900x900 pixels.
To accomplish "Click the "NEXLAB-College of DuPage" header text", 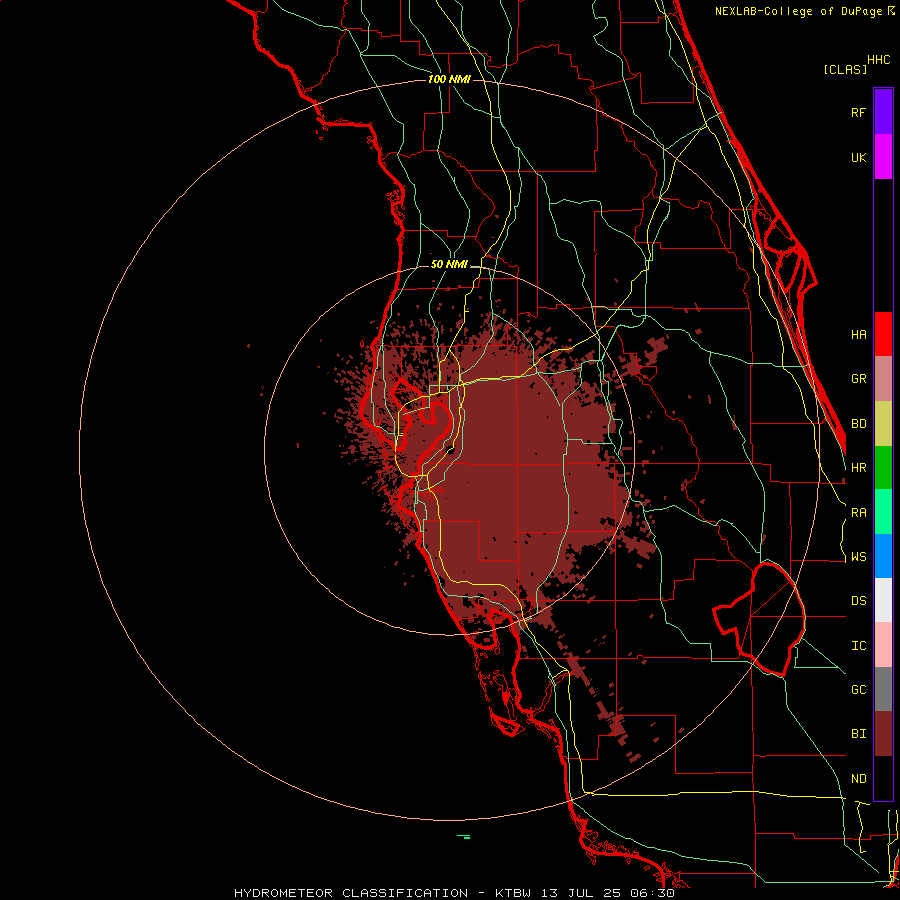I will click(798, 11).
